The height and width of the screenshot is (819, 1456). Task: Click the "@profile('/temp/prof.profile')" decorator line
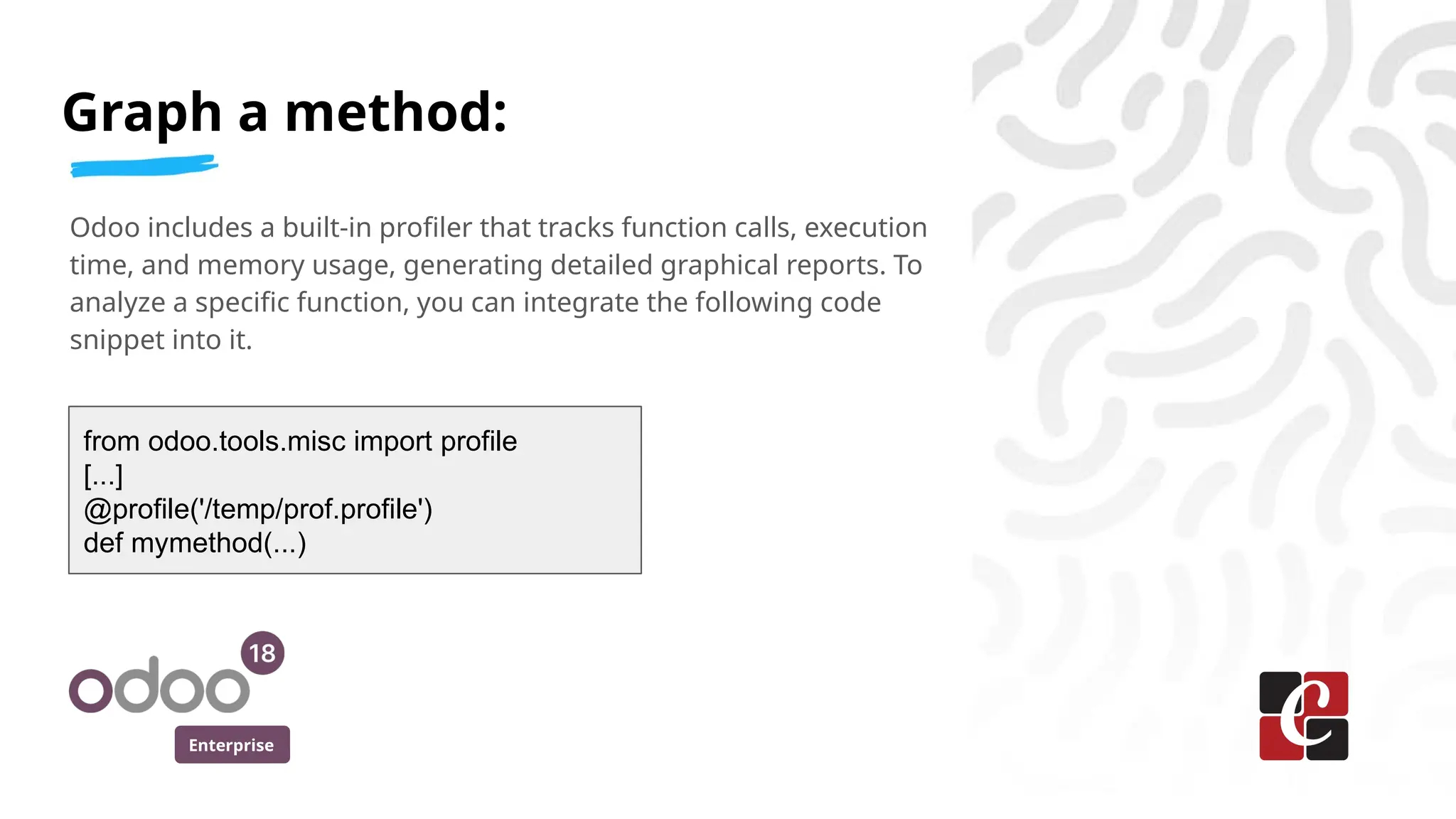(258, 509)
